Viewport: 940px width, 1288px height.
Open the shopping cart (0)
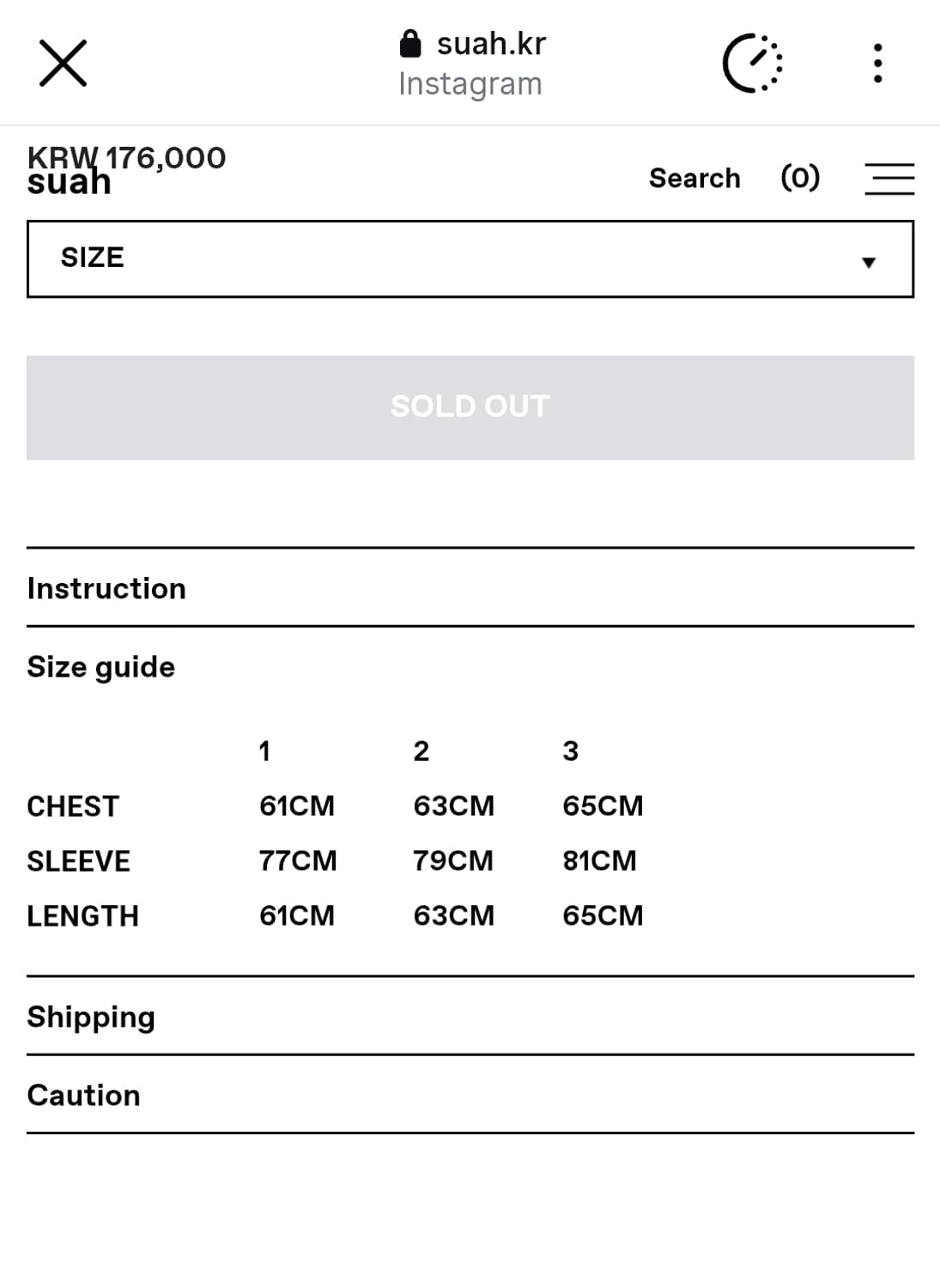[799, 178]
